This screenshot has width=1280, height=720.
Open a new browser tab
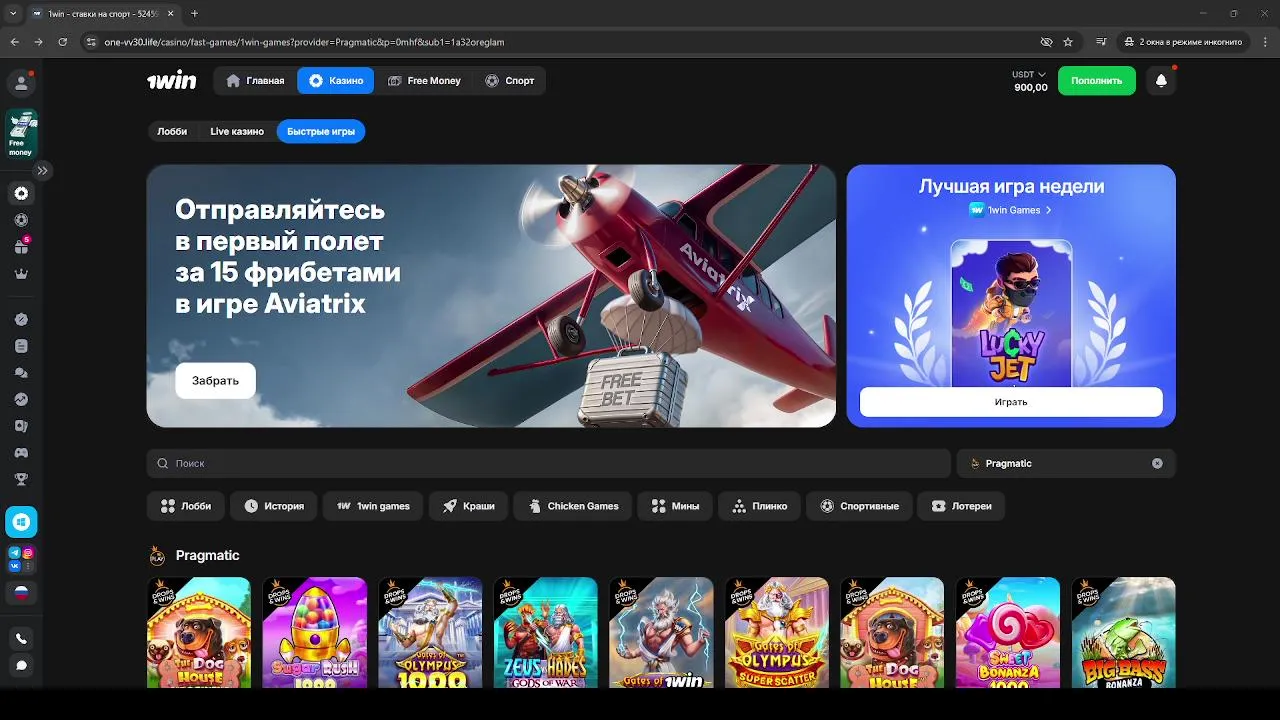click(x=194, y=14)
